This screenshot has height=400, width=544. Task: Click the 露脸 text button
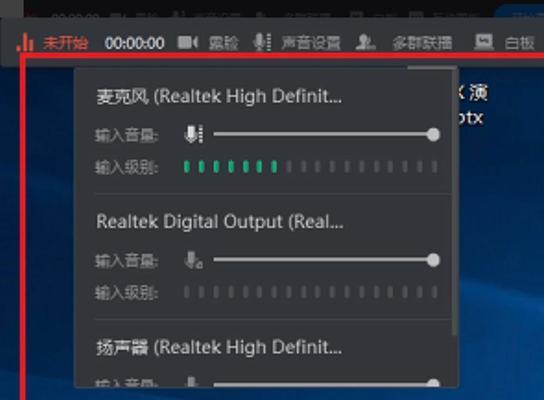223,43
